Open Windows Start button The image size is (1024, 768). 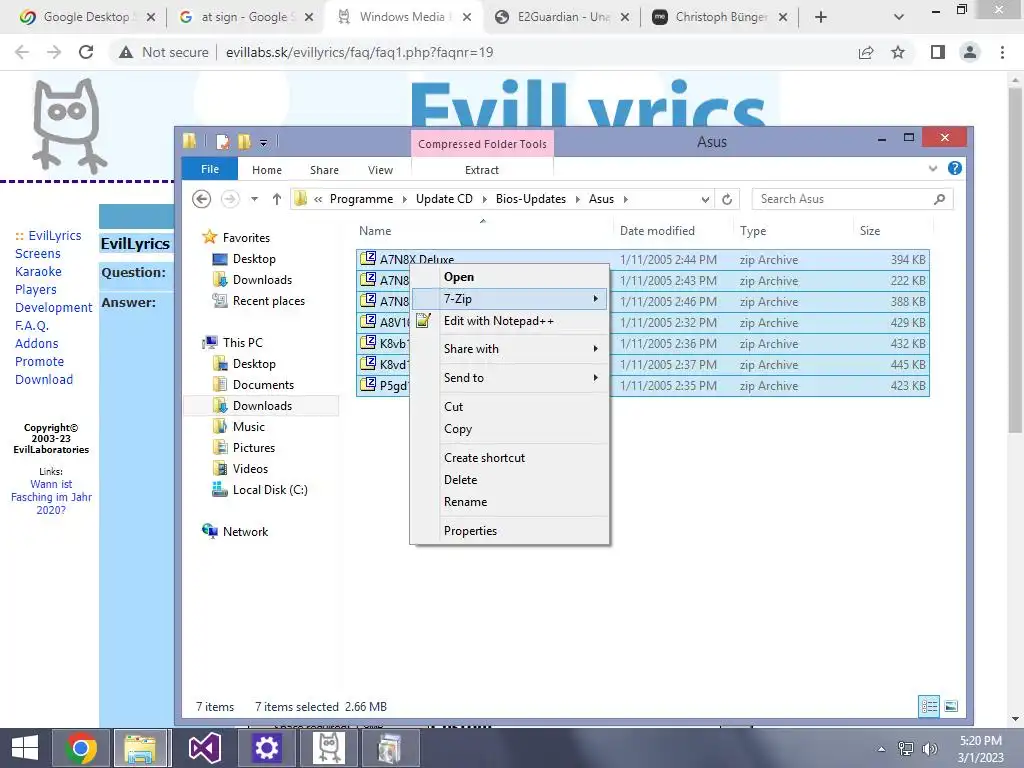tap(25, 748)
